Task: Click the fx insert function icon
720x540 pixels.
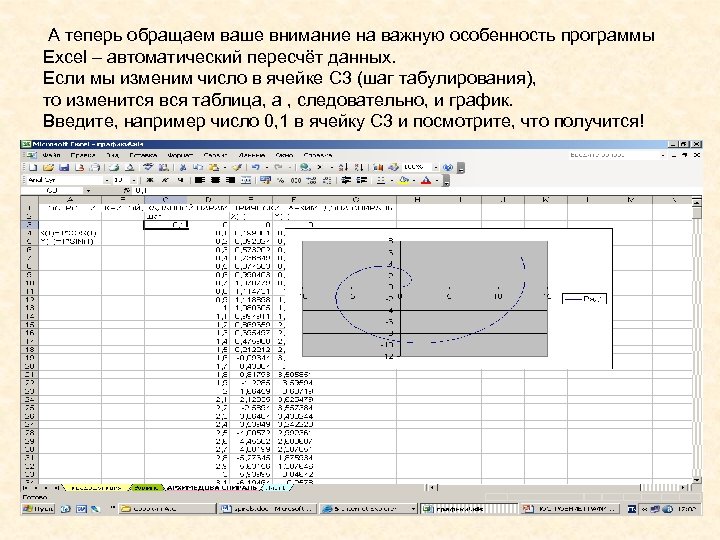Action: tap(127, 191)
